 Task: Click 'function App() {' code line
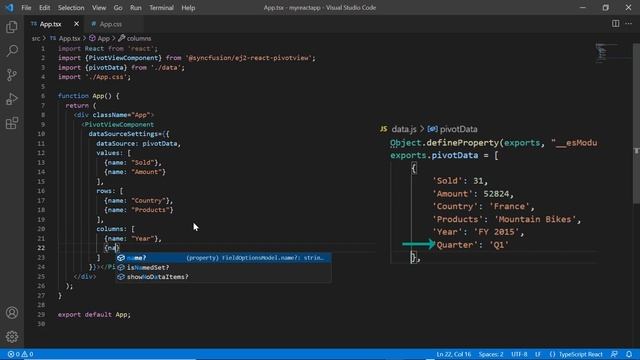[89, 96]
